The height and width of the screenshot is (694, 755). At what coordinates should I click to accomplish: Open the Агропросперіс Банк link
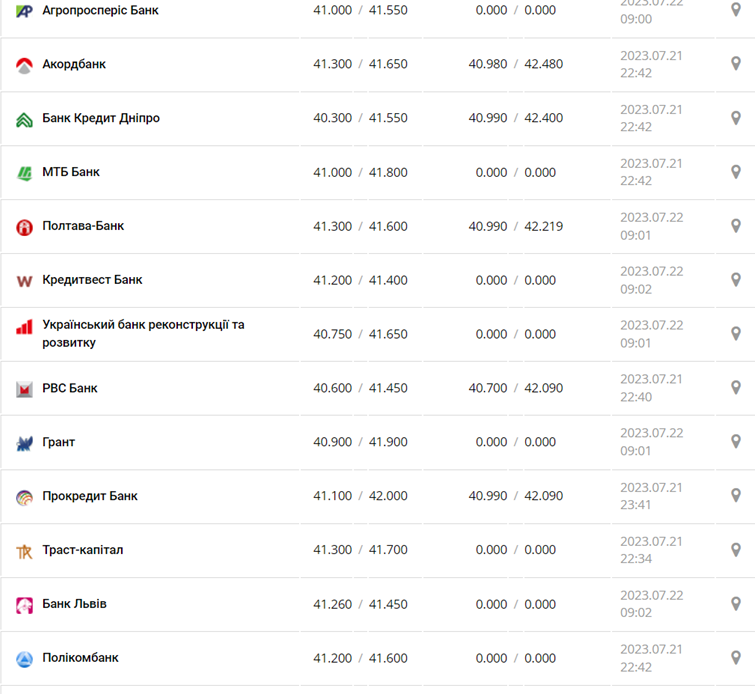100,10
